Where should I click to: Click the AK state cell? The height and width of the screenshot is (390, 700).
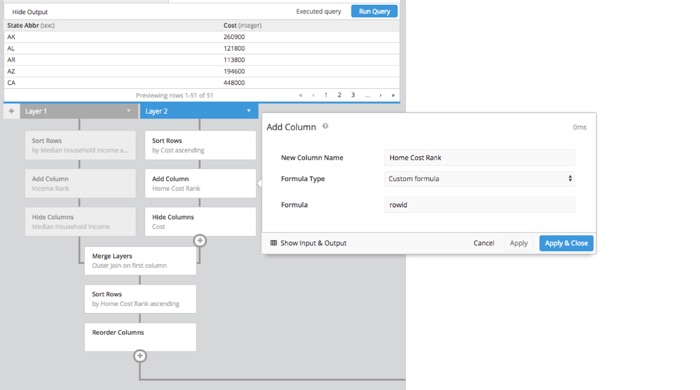point(11,37)
